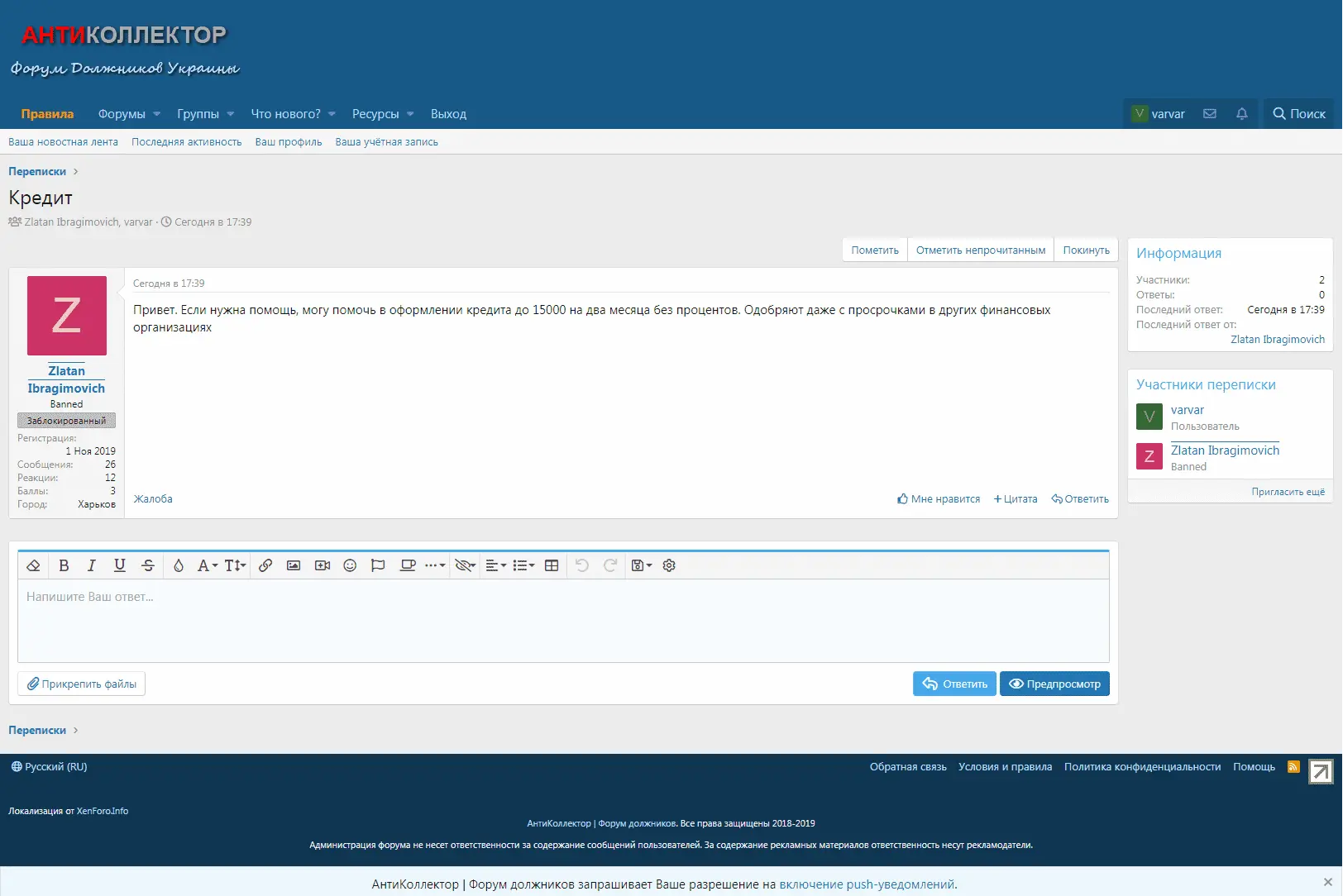Expand the Форумы menu arrow
This screenshot has height=896, width=1343.
coord(157,114)
